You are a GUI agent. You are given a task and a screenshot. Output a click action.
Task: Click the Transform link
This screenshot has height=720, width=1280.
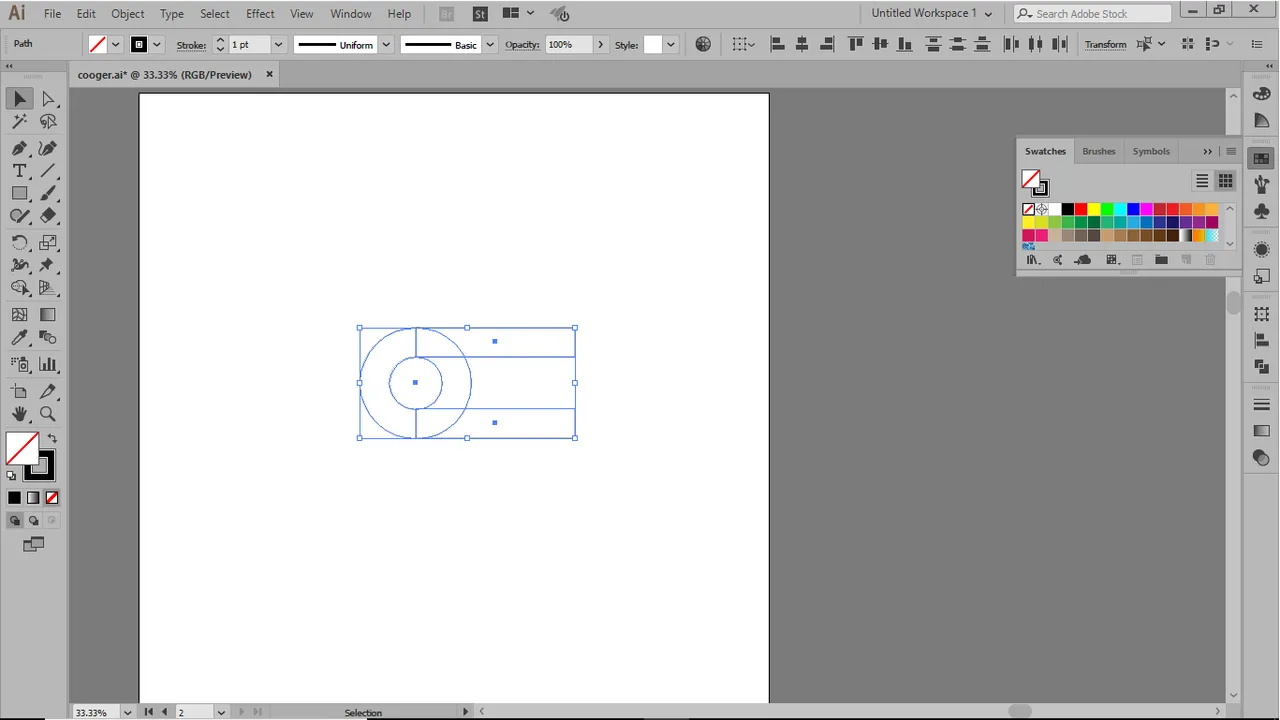click(1105, 44)
